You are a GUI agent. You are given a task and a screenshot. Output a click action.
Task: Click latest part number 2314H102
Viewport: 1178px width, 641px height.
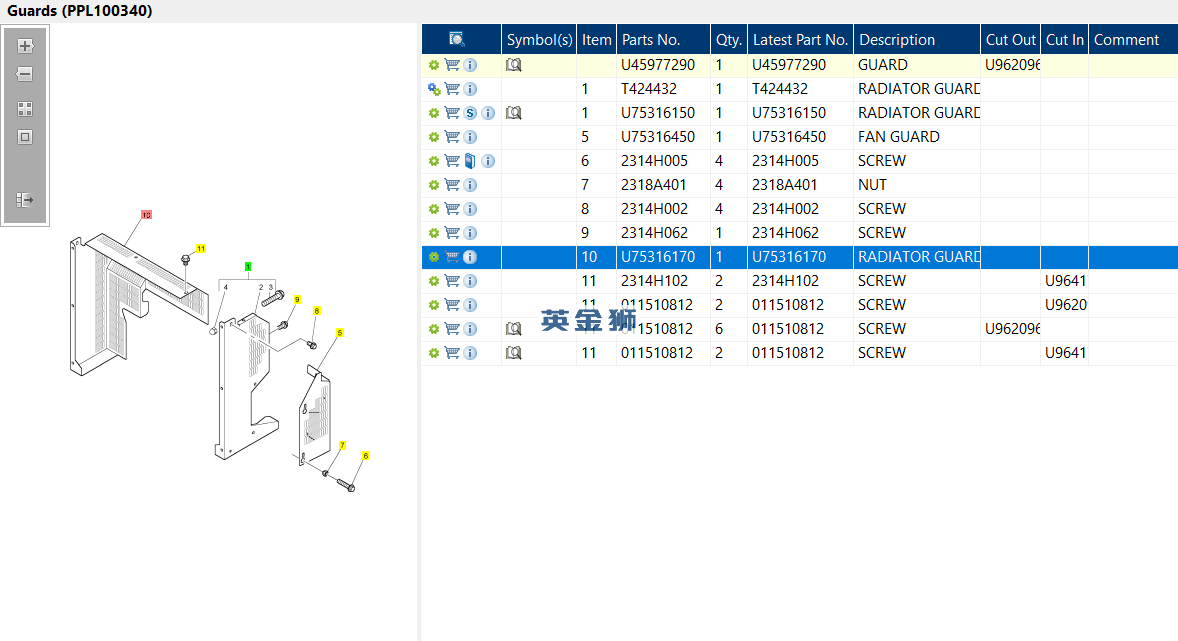point(787,281)
